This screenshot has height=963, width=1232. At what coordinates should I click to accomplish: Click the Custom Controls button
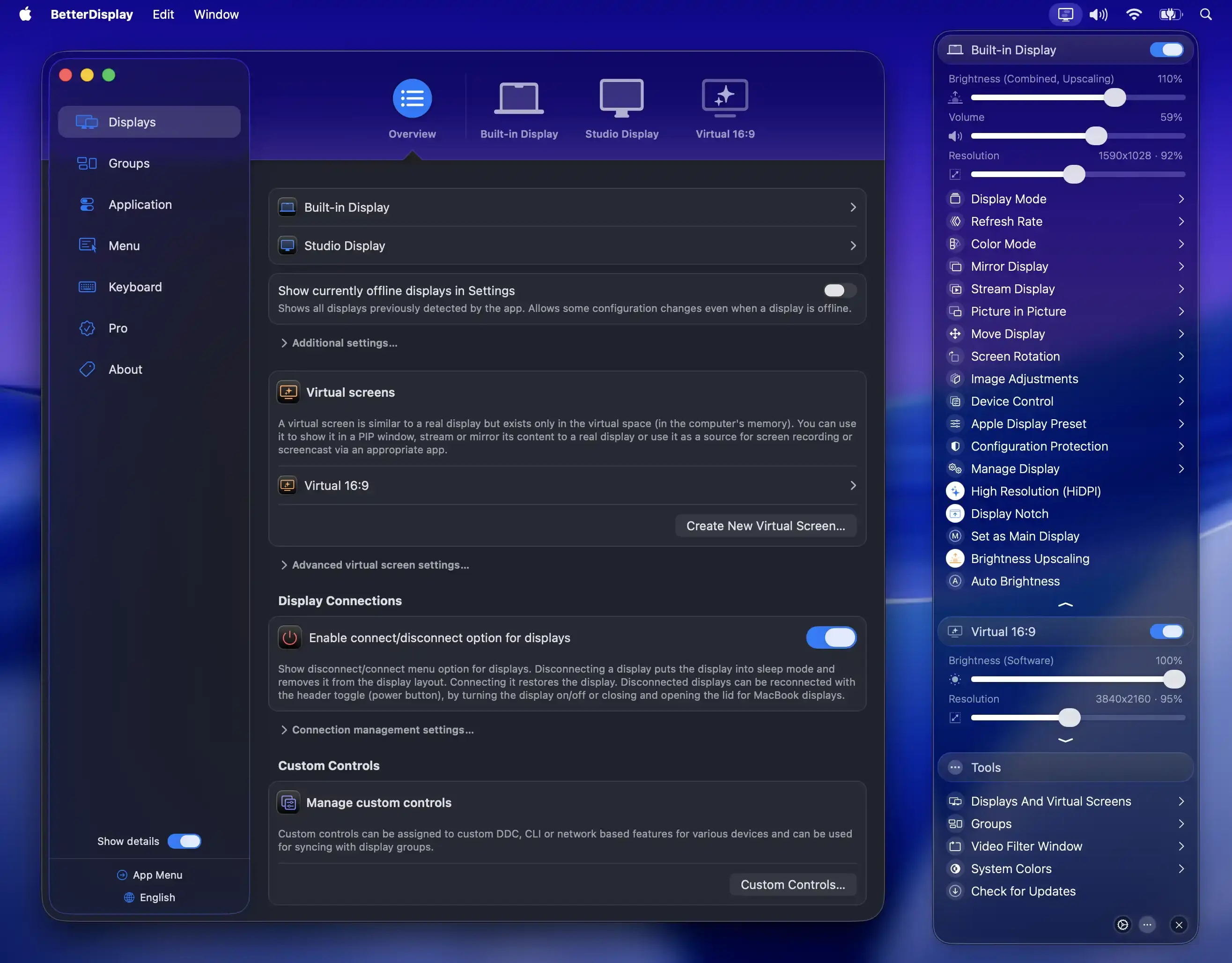click(x=793, y=884)
